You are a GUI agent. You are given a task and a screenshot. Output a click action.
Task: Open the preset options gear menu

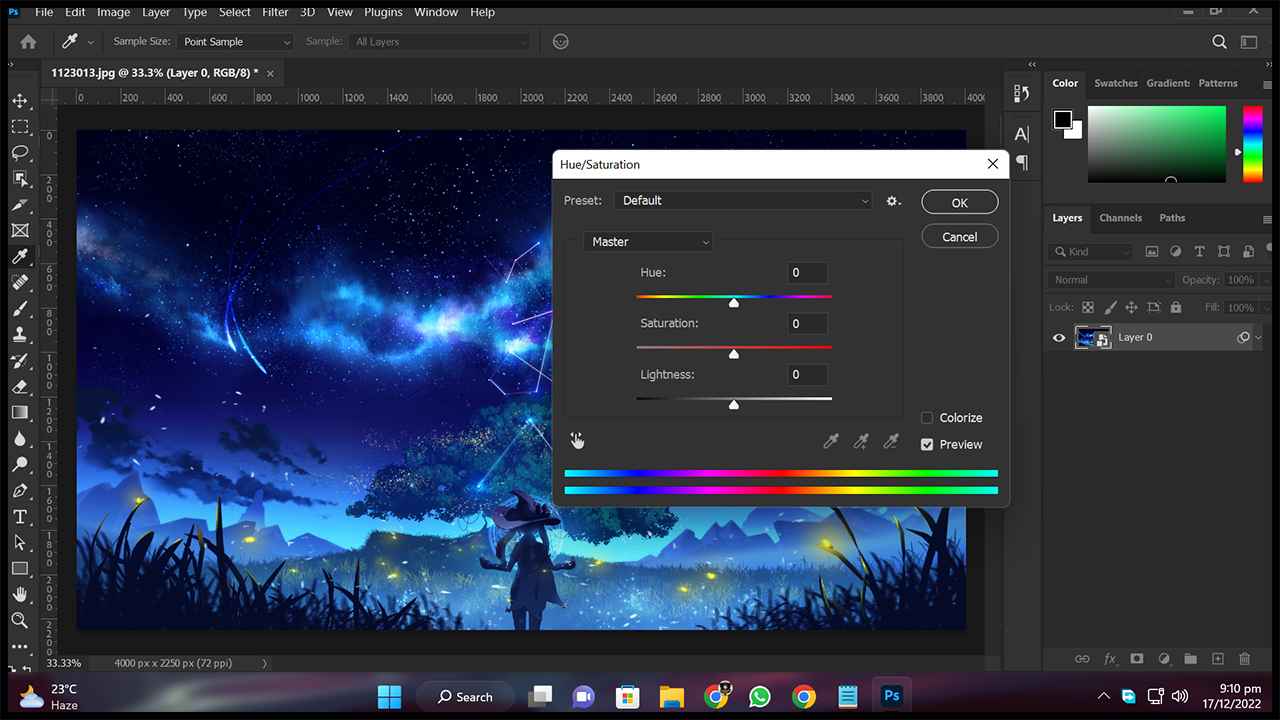[893, 201]
